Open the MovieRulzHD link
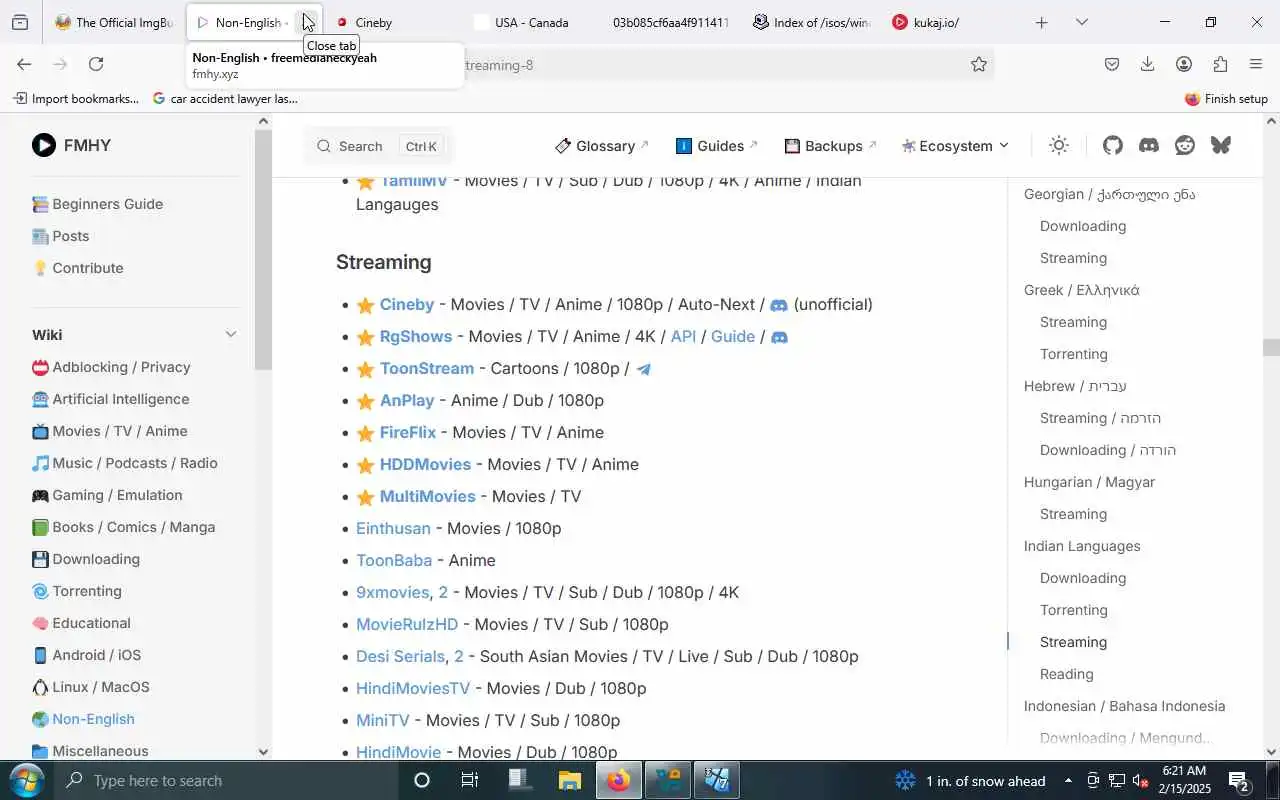This screenshot has height=800, width=1280. click(407, 624)
